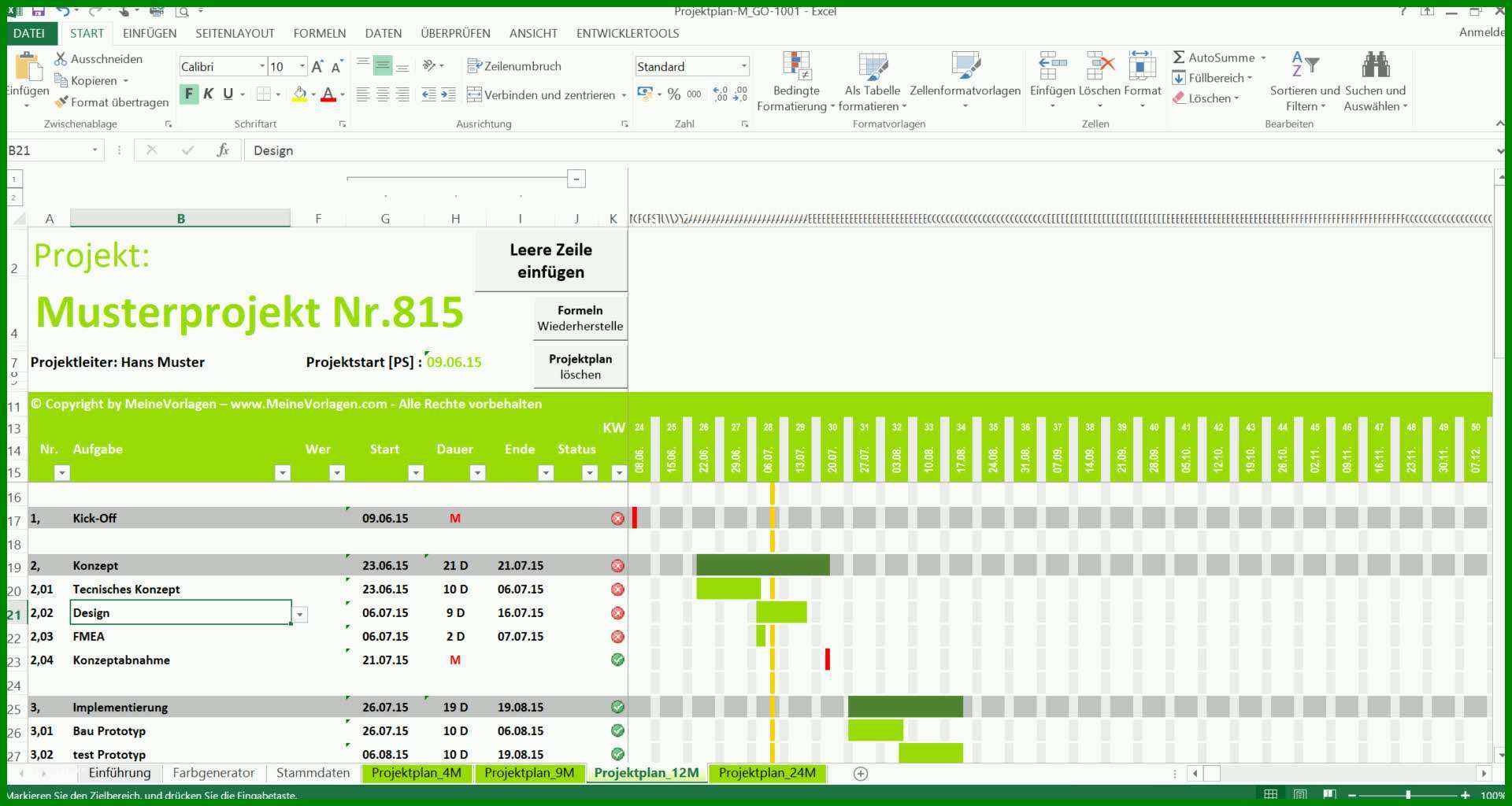Click the Kopieren icon
The height and width of the screenshot is (806, 1512).
click(x=61, y=80)
